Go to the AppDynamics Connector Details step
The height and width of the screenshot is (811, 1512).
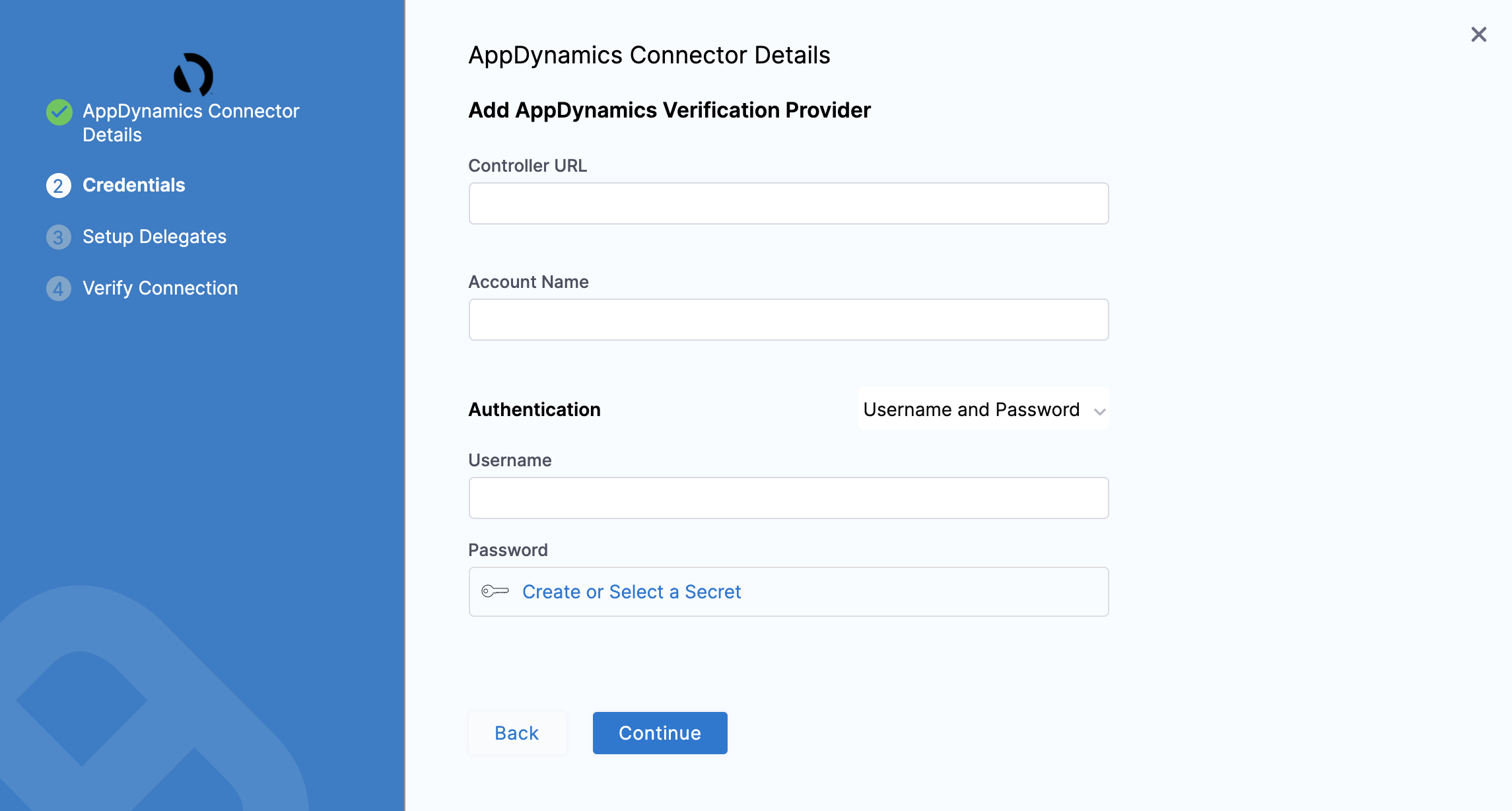click(191, 123)
